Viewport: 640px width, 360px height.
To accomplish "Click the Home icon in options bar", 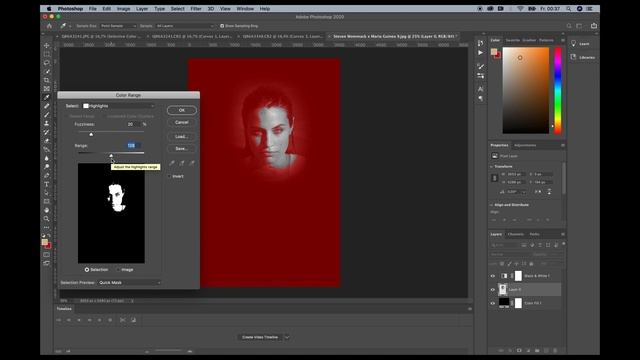I will tap(49, 26).
